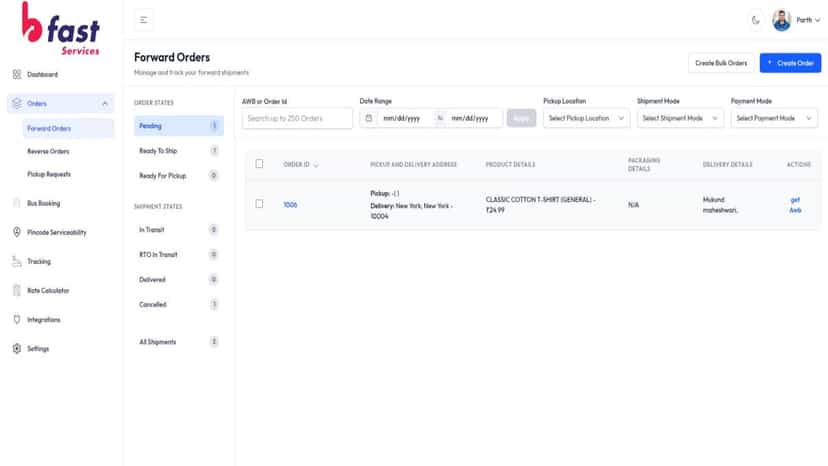Open the Select Payment Mode dropdown
The image size is (828, 466).
pyautogui.click(x=774, y=118)
